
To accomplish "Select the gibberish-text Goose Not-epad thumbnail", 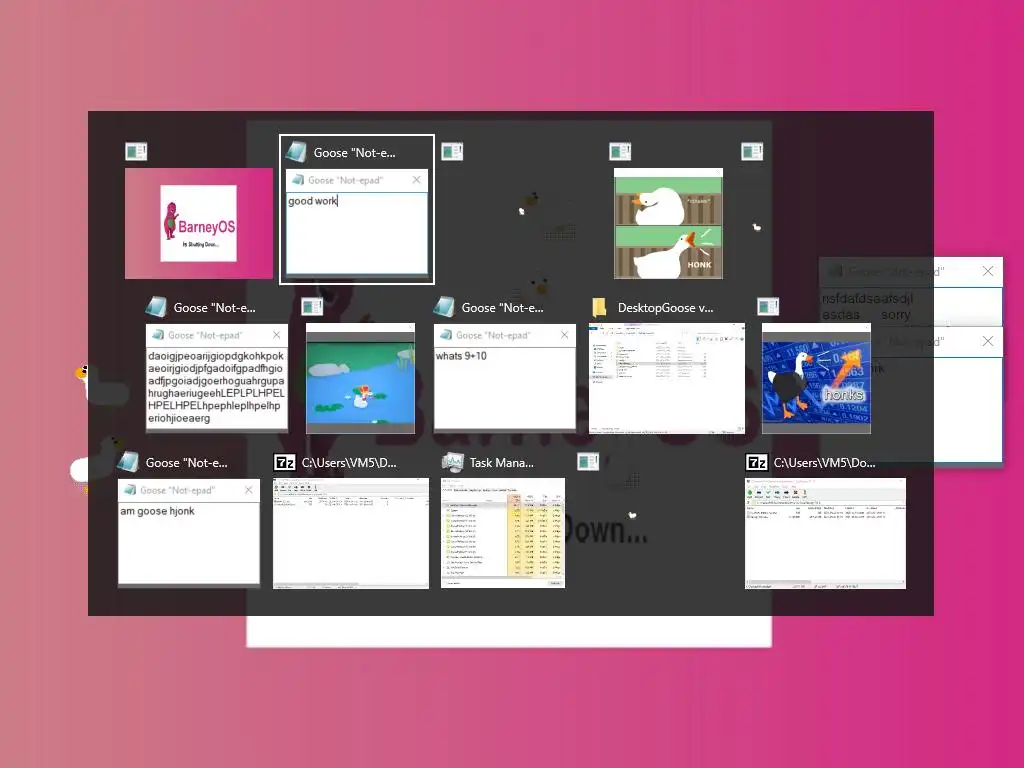I will click(x=217, y=377).
